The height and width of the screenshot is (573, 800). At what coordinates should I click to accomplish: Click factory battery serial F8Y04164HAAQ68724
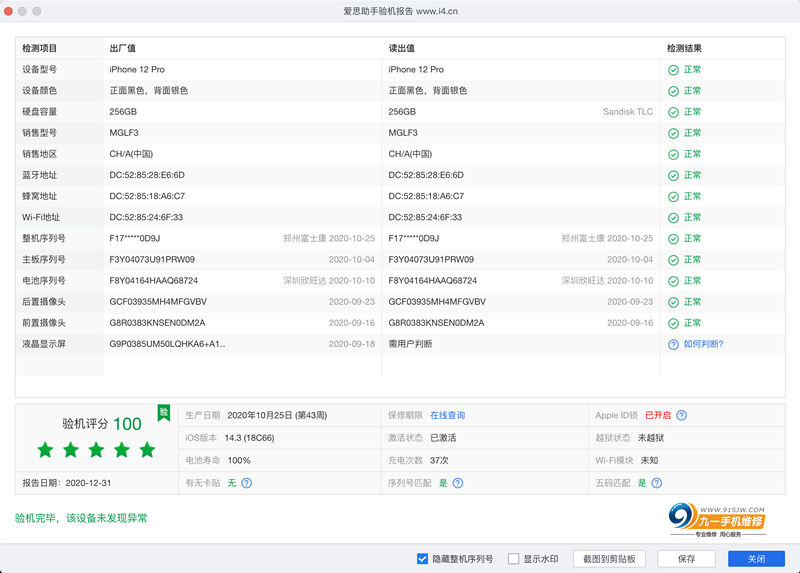coord(154,281)
